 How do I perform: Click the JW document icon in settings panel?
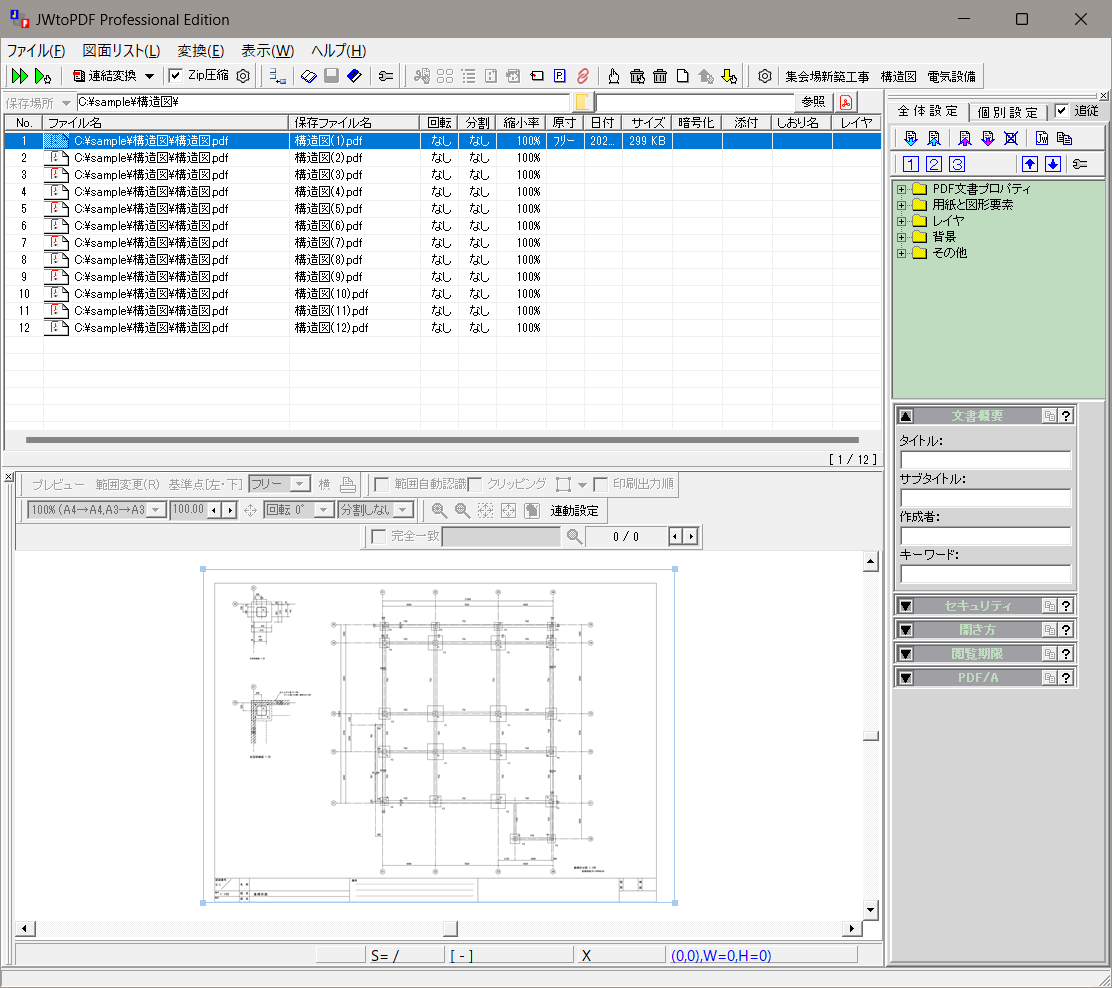click(1042, 139)
